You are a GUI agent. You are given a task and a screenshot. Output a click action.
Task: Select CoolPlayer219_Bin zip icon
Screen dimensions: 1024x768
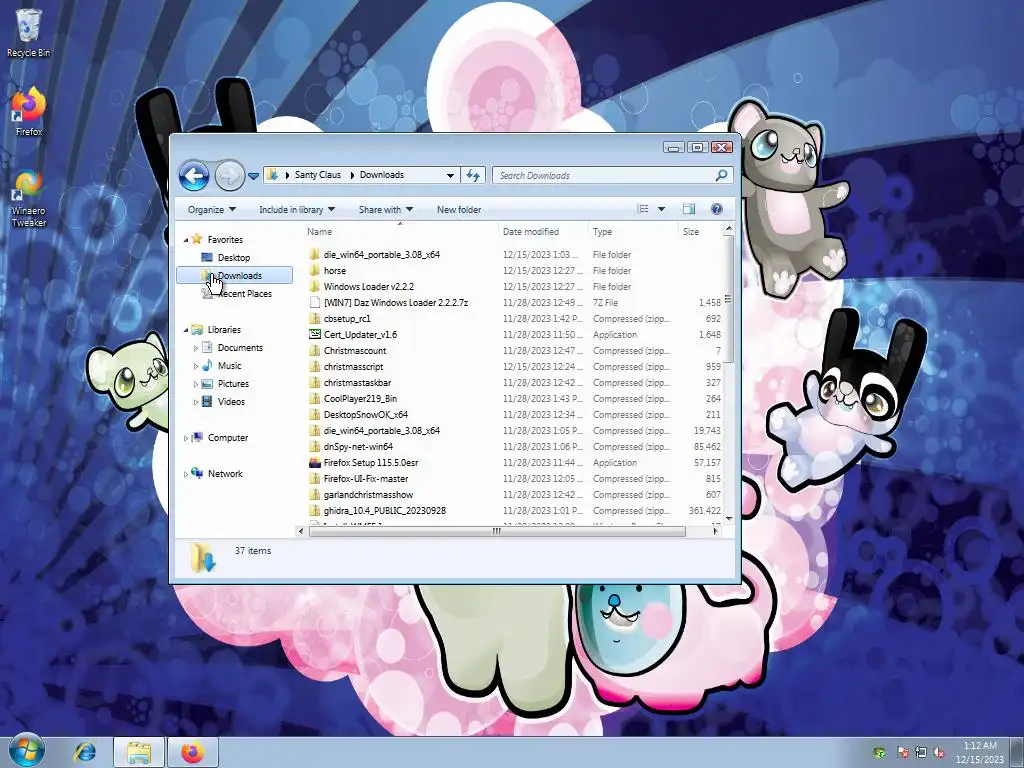[314, 398]
